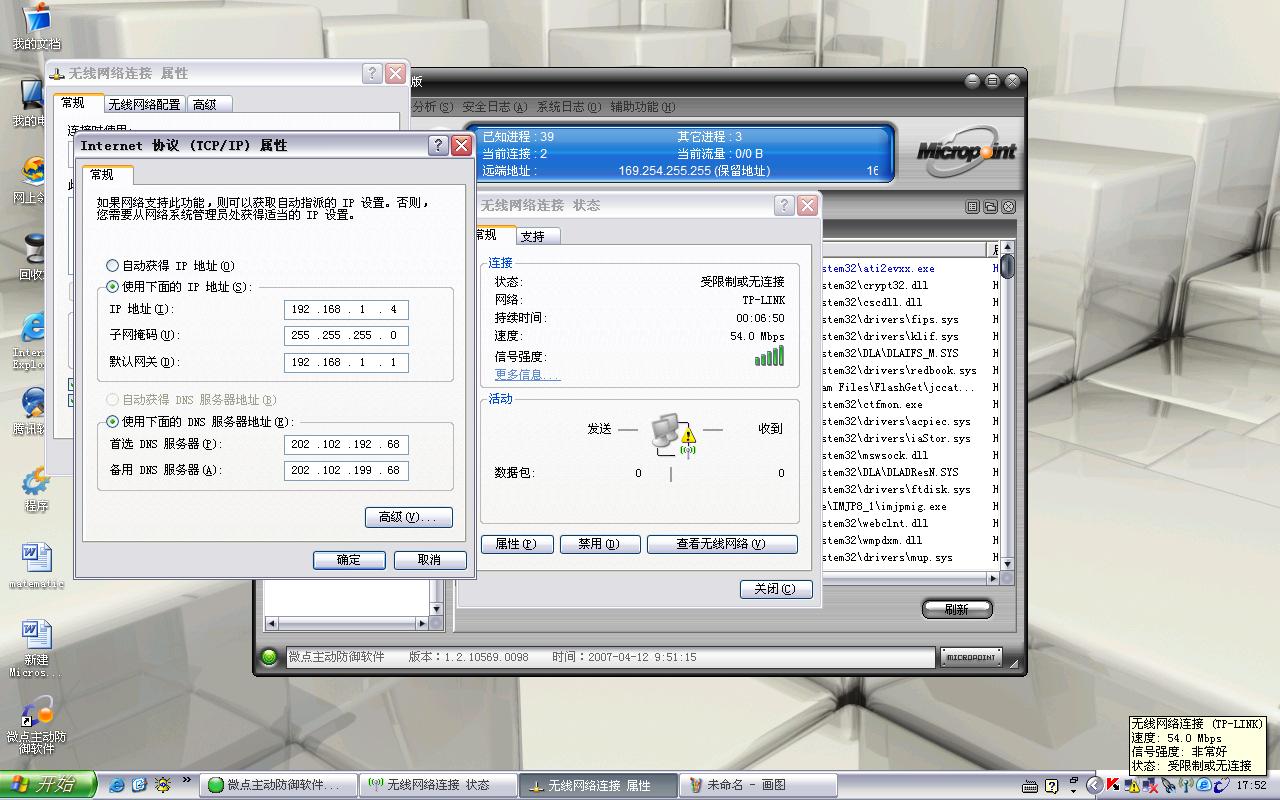
Task: Click the 刷新 refresh button in Micropoint
Action: (957, 609)
